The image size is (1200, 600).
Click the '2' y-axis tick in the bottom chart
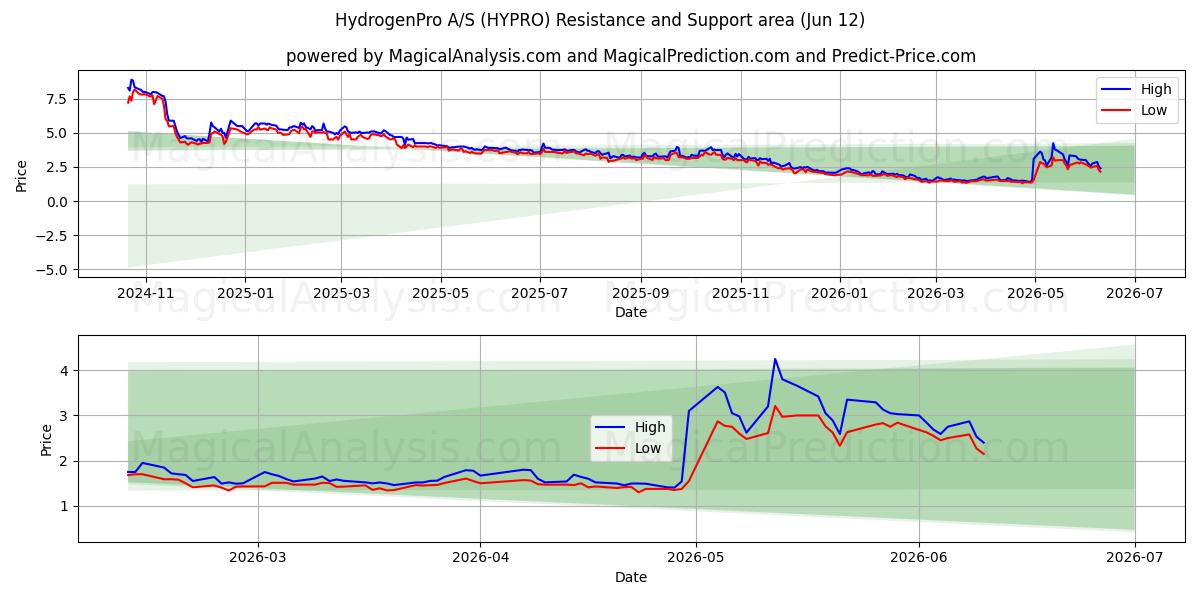tap(64, 461)
